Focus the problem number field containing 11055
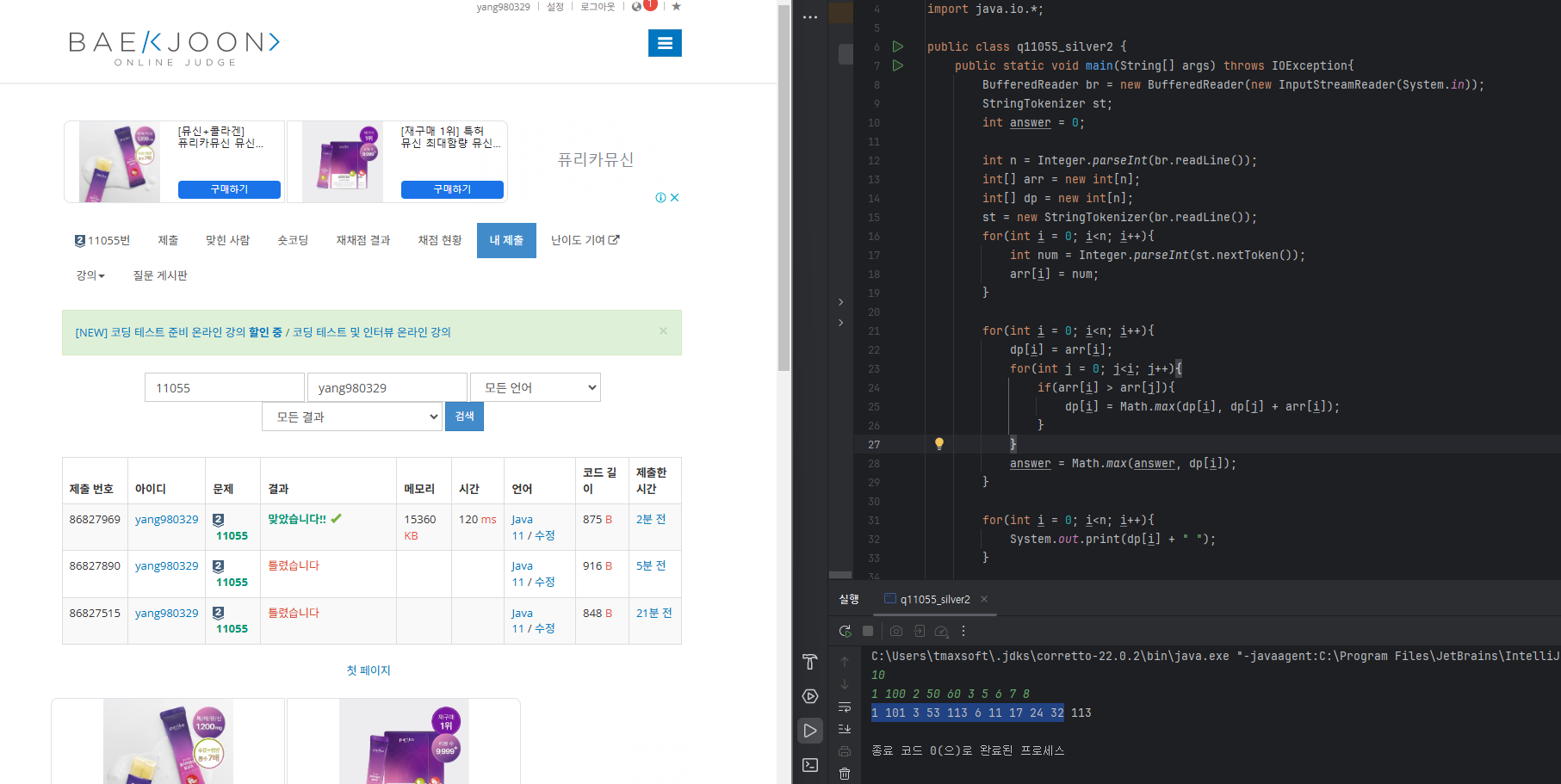This screenshot has height=784, width=1561. click(225, 387)
